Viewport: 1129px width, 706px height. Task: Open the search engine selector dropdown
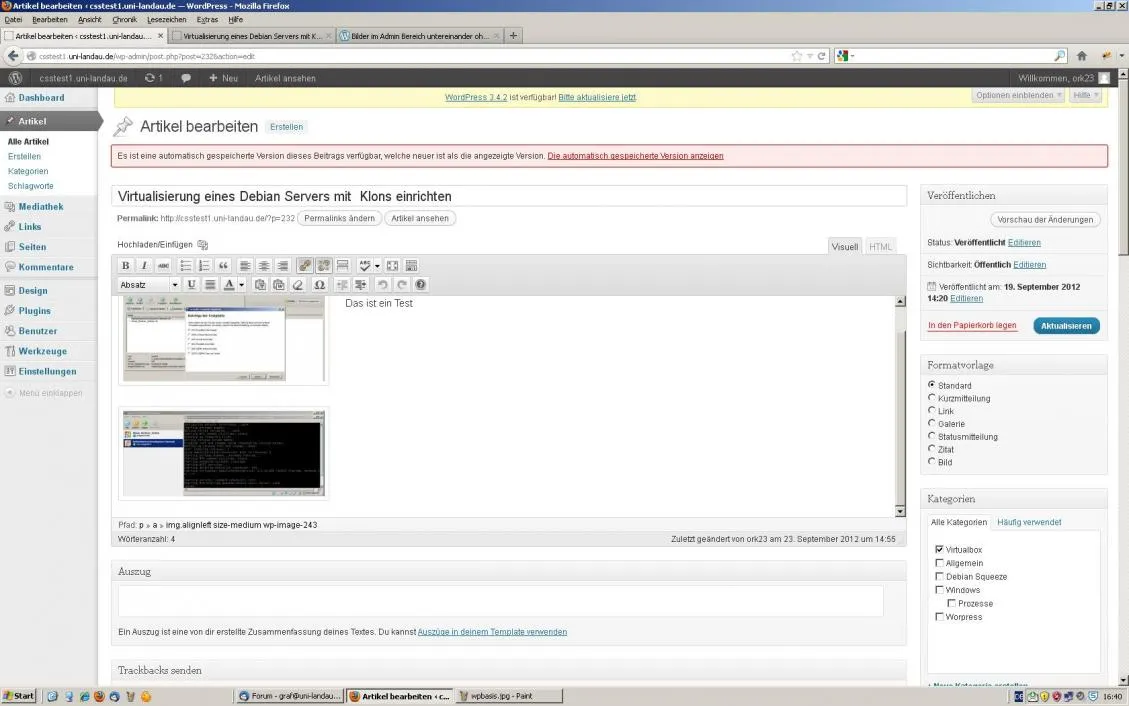tap(844, 55)
